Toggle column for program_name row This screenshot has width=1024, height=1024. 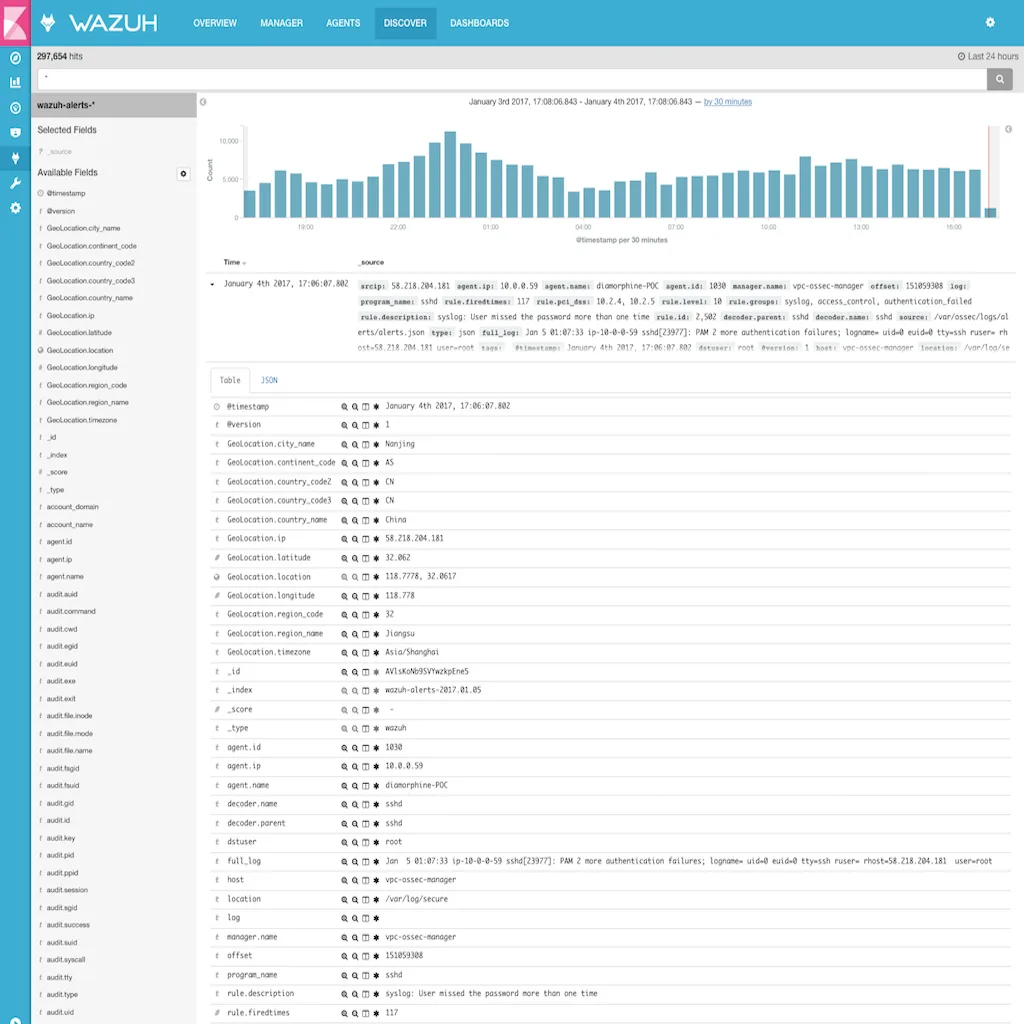click(366, 976)
